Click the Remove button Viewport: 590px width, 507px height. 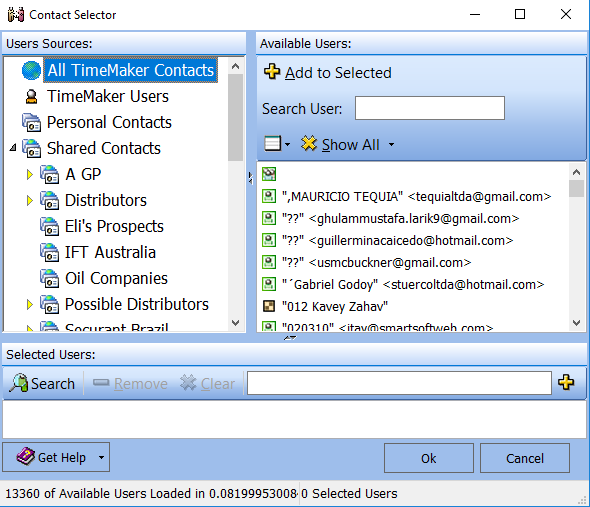coord(130,384)
